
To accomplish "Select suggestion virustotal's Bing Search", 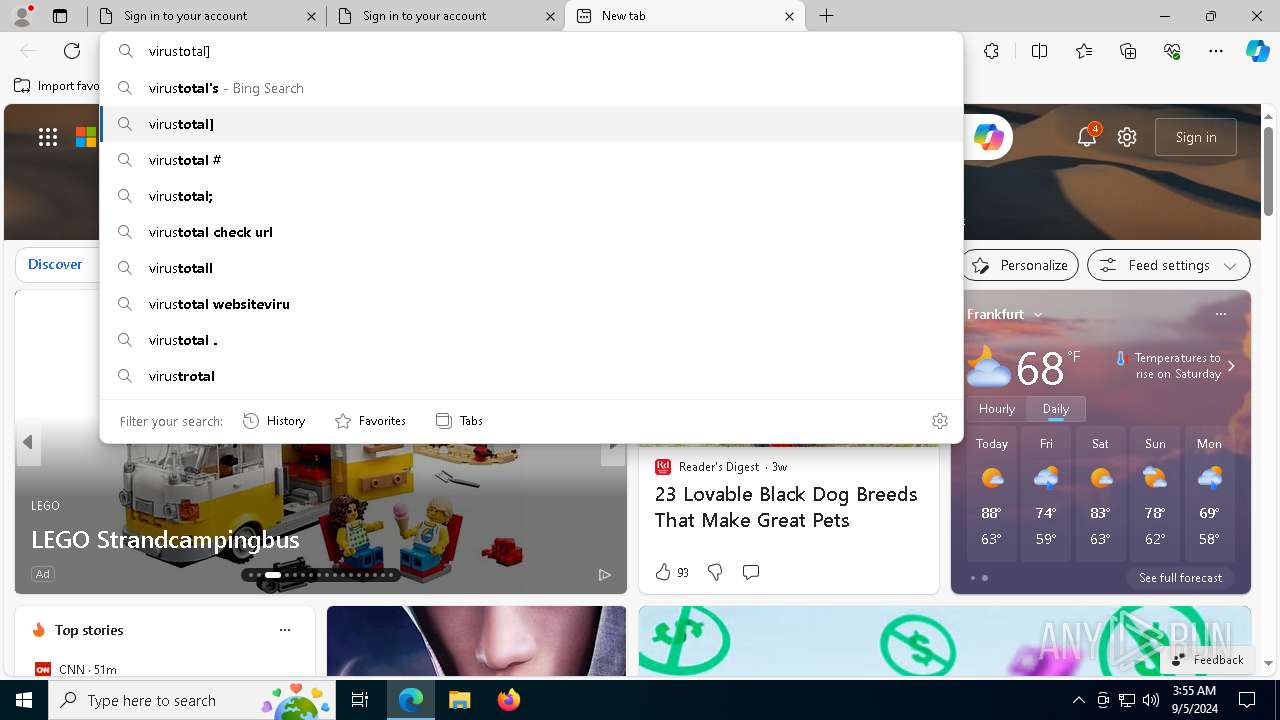I will click(532, 88).
